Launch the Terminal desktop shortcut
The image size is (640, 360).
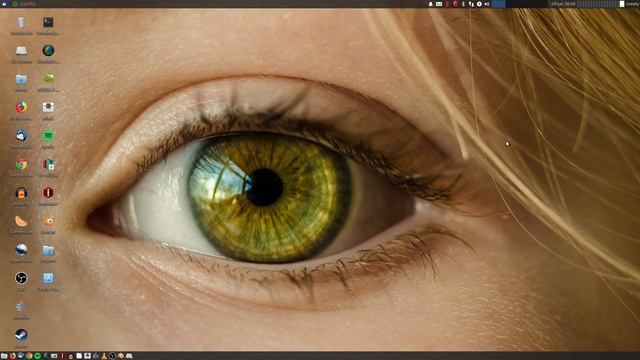(x=48, y=22)
